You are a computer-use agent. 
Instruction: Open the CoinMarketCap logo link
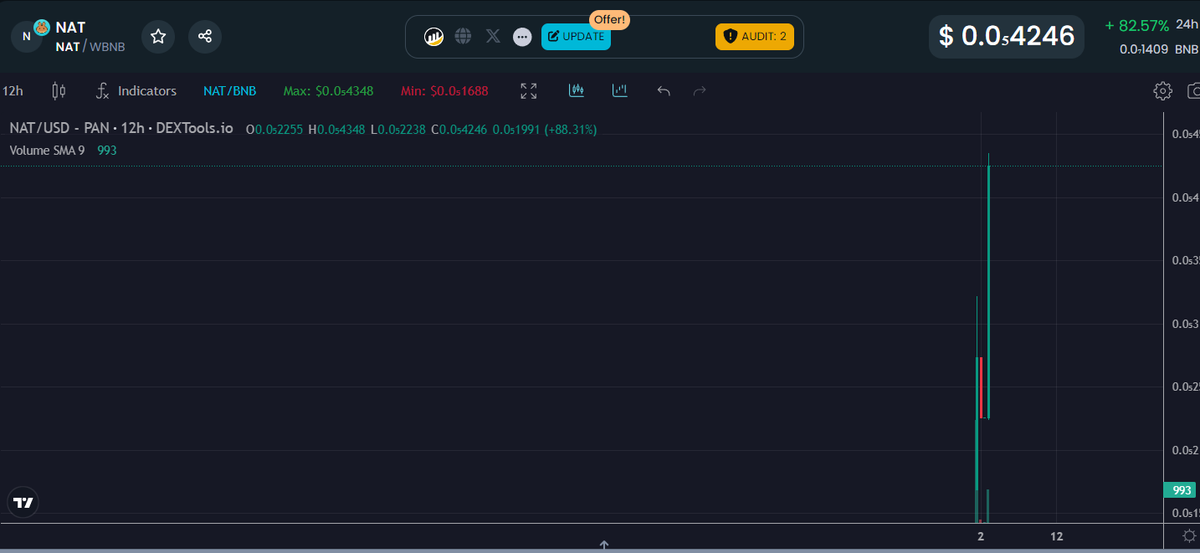(x=434, y=36)
